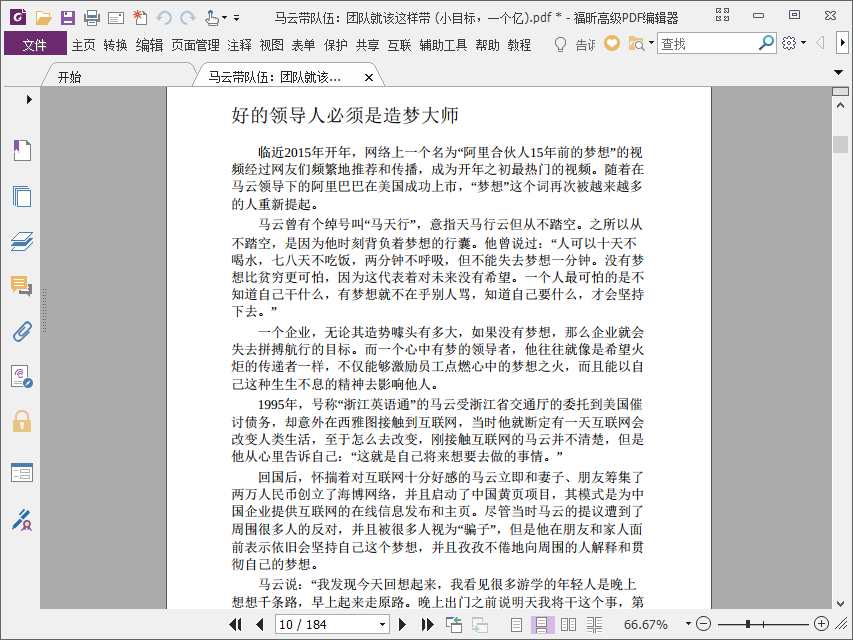Open the search settings gear icon
Image resolution: width=853 pixels, height=640 pixels.
point(789,43)
